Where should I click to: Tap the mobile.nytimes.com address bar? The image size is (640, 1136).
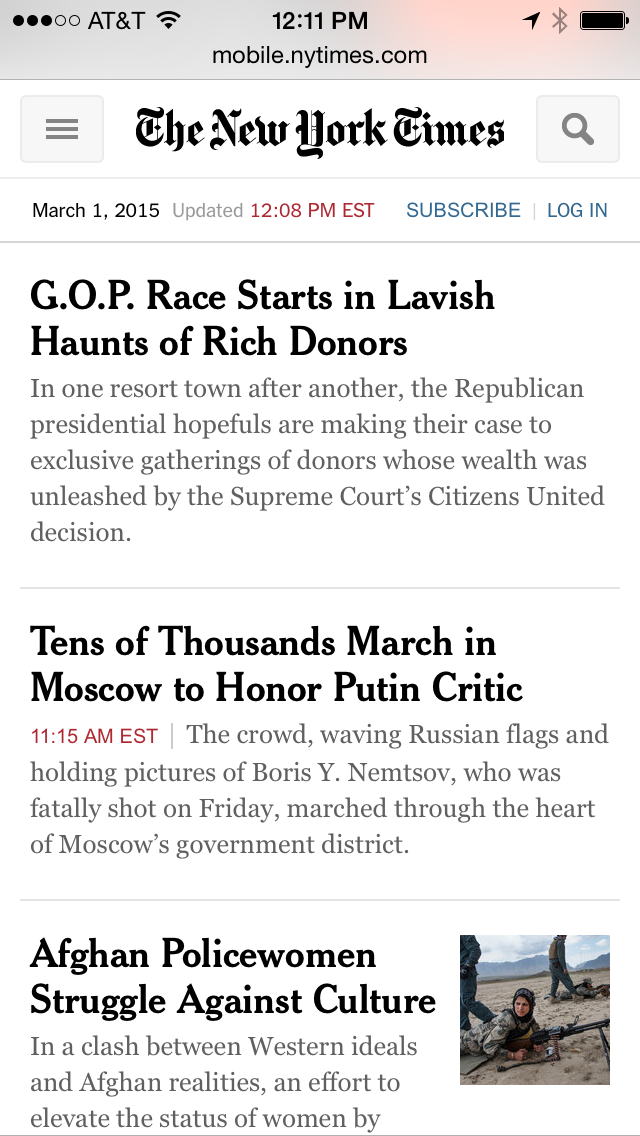tap(320, 56)
